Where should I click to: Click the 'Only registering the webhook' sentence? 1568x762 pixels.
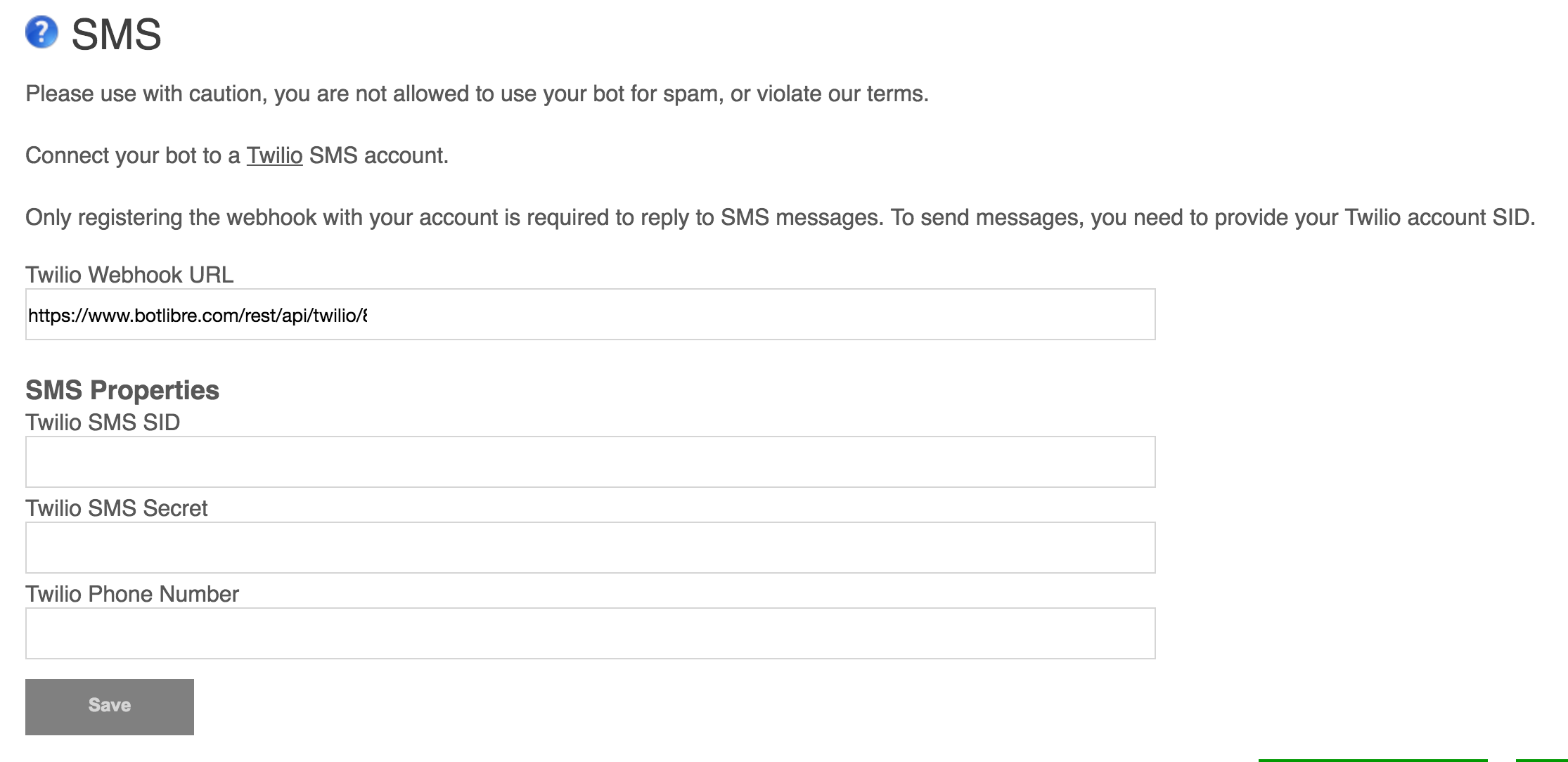pos(454,217)
